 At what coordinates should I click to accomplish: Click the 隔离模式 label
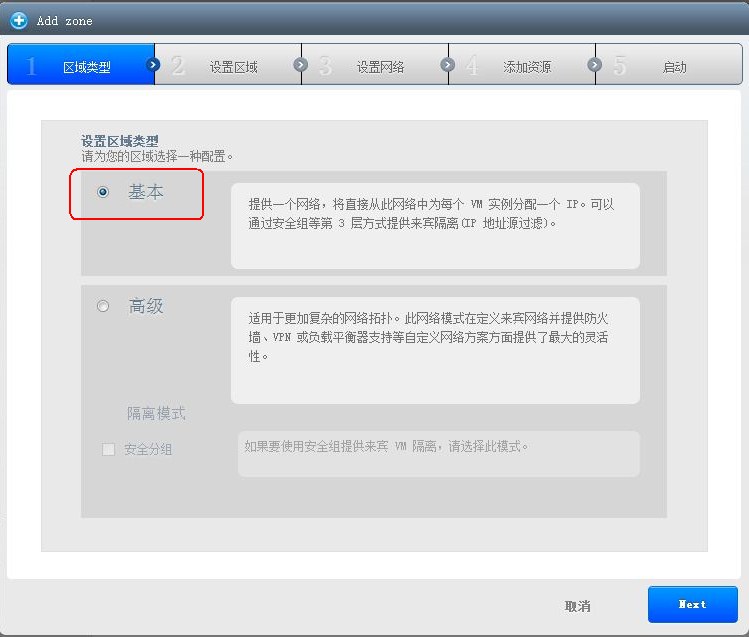point(156,413)
